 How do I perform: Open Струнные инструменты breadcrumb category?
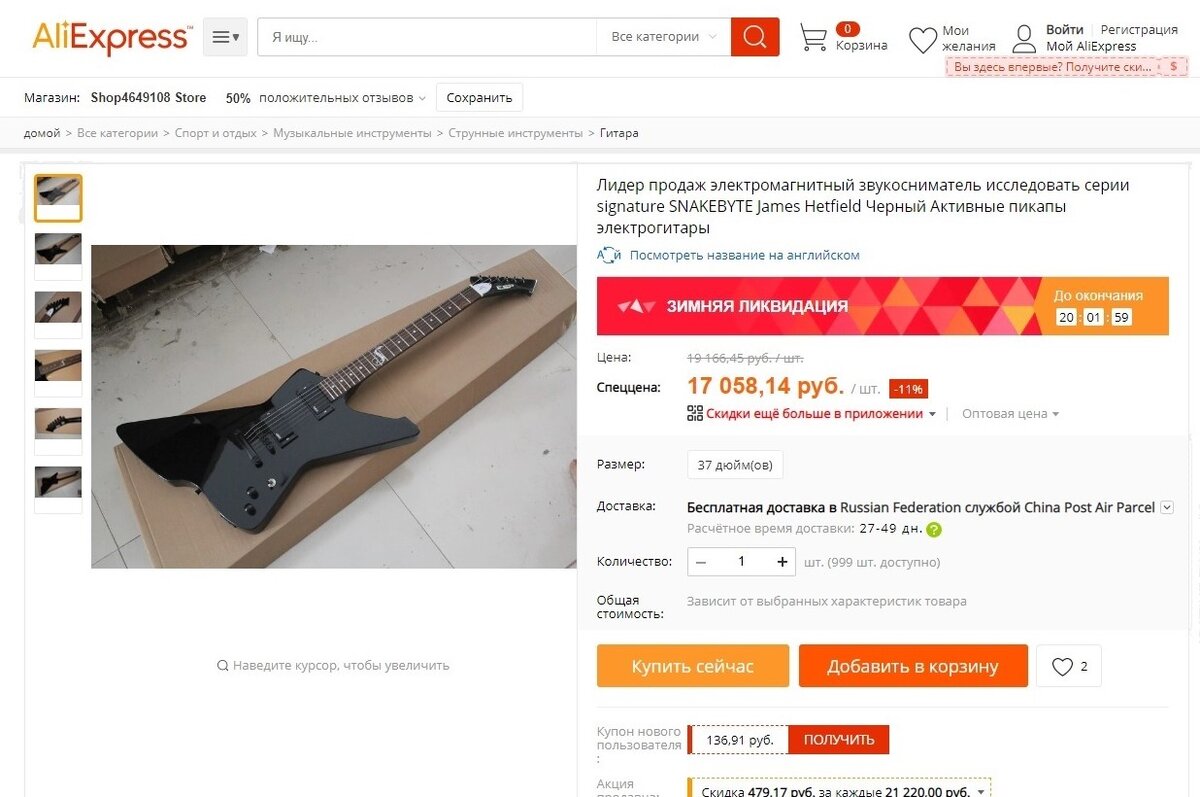(515, 133)
